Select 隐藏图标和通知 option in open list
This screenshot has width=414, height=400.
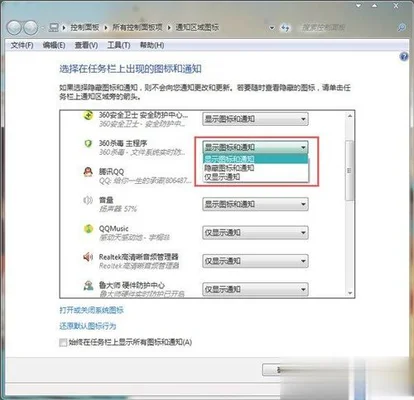click(256, 168)
